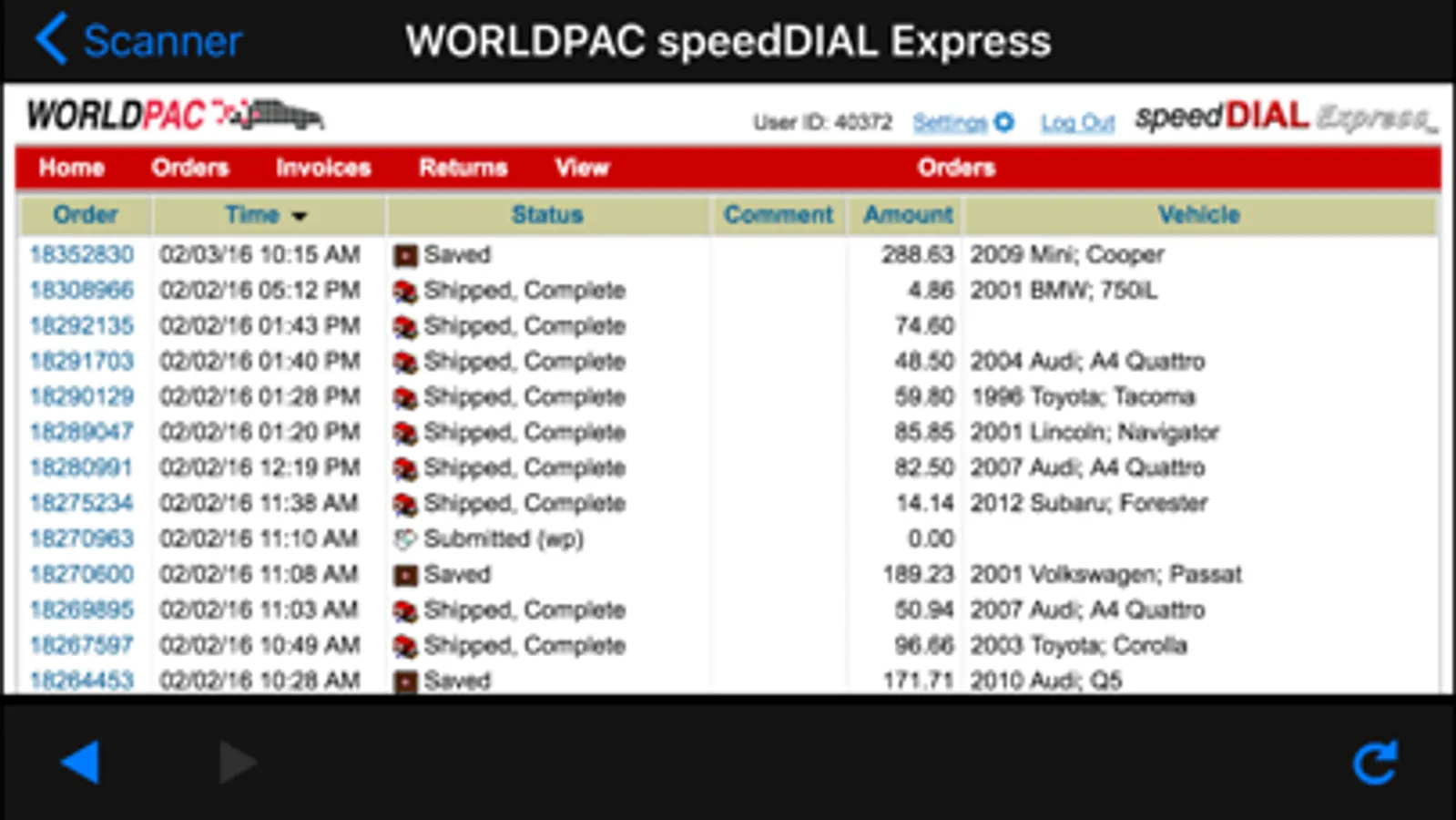The width and height of the screenshot is (1456, 820).
Task: Reload the page with refresh icon
Action: click(1375, 762)
